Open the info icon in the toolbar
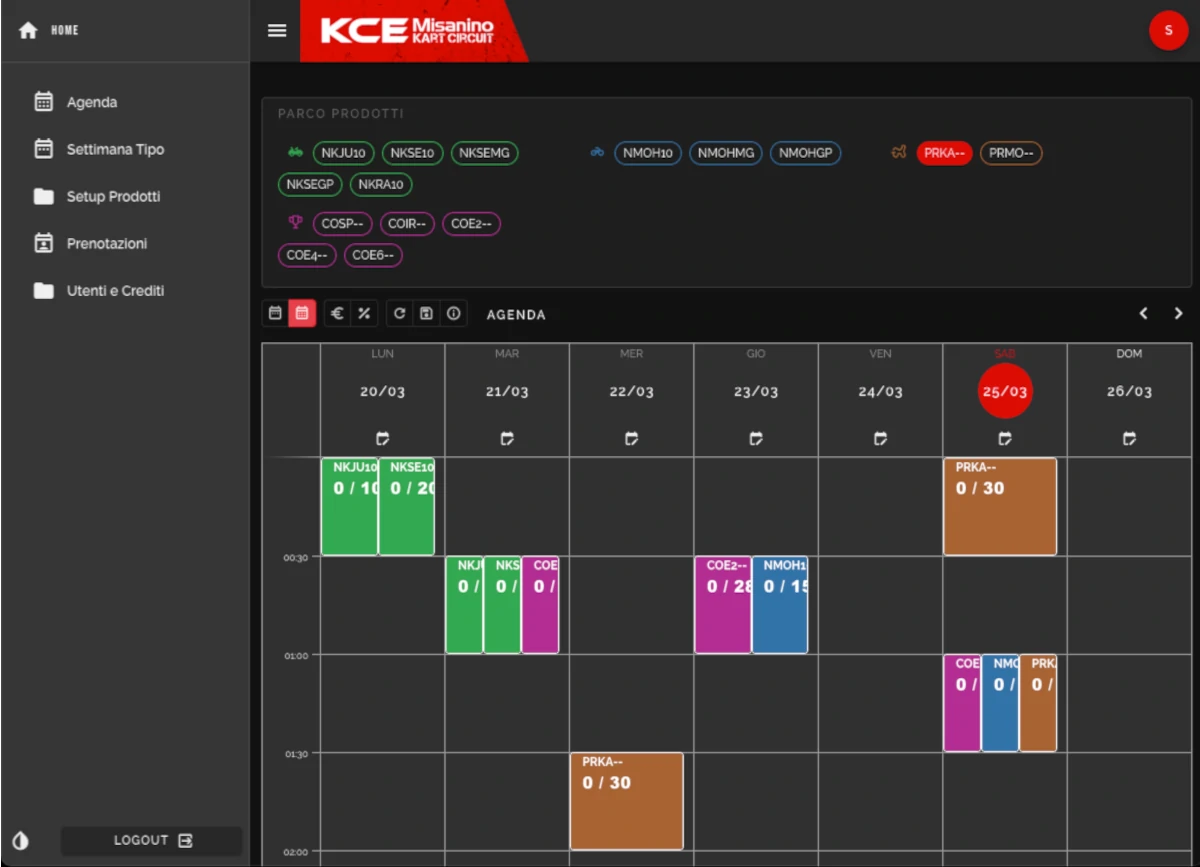1200x867 pixels. (453, 313)
